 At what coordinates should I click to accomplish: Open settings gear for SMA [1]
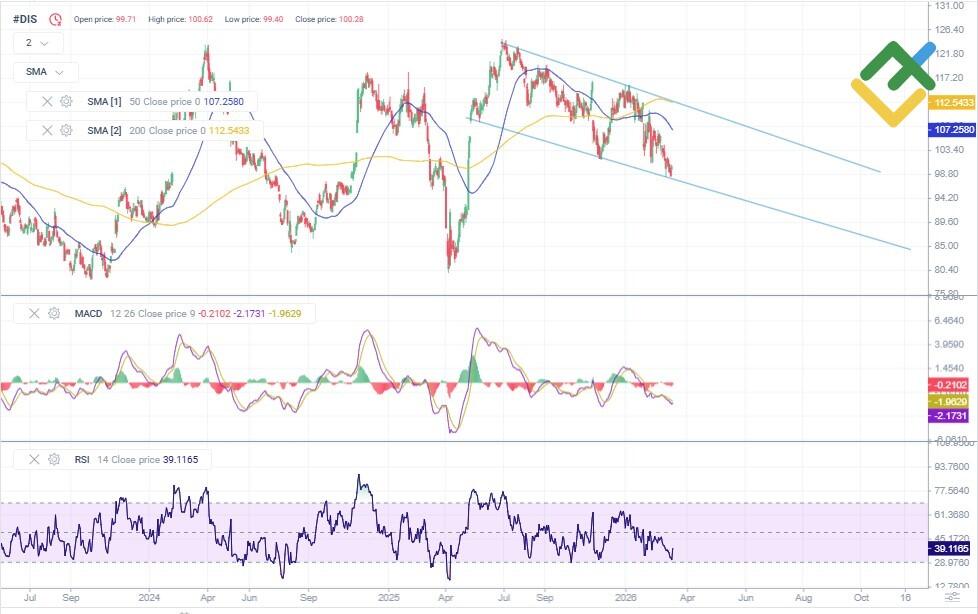(66, 101)
